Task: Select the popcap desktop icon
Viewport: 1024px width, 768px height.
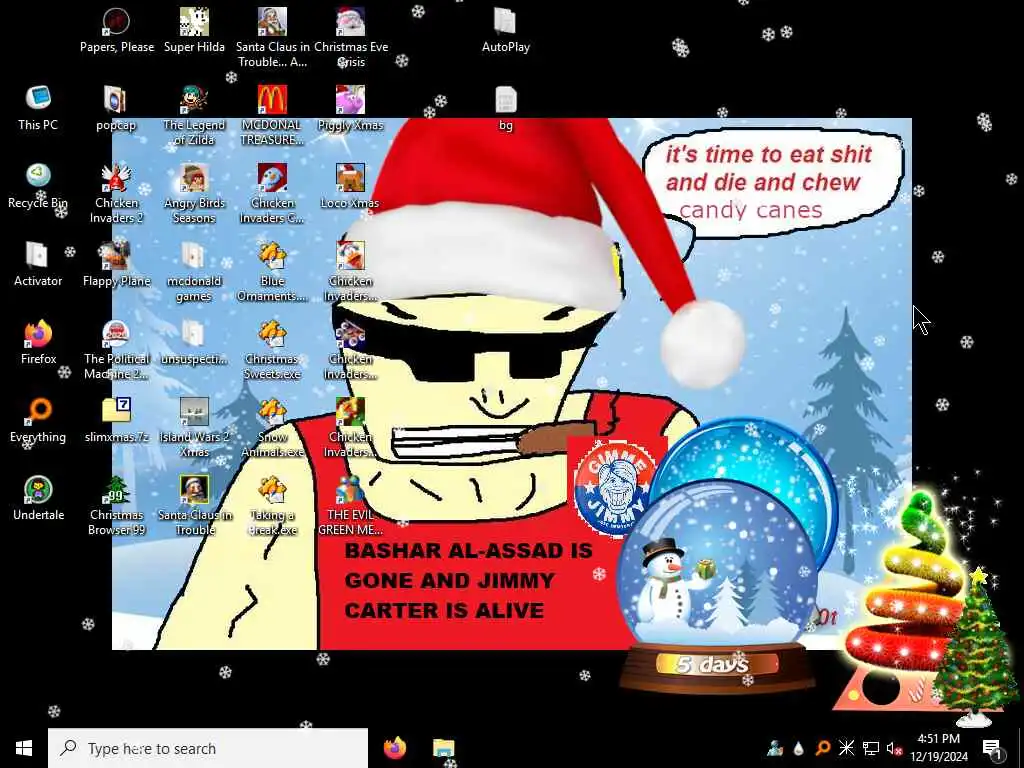Action: (116, 108)
